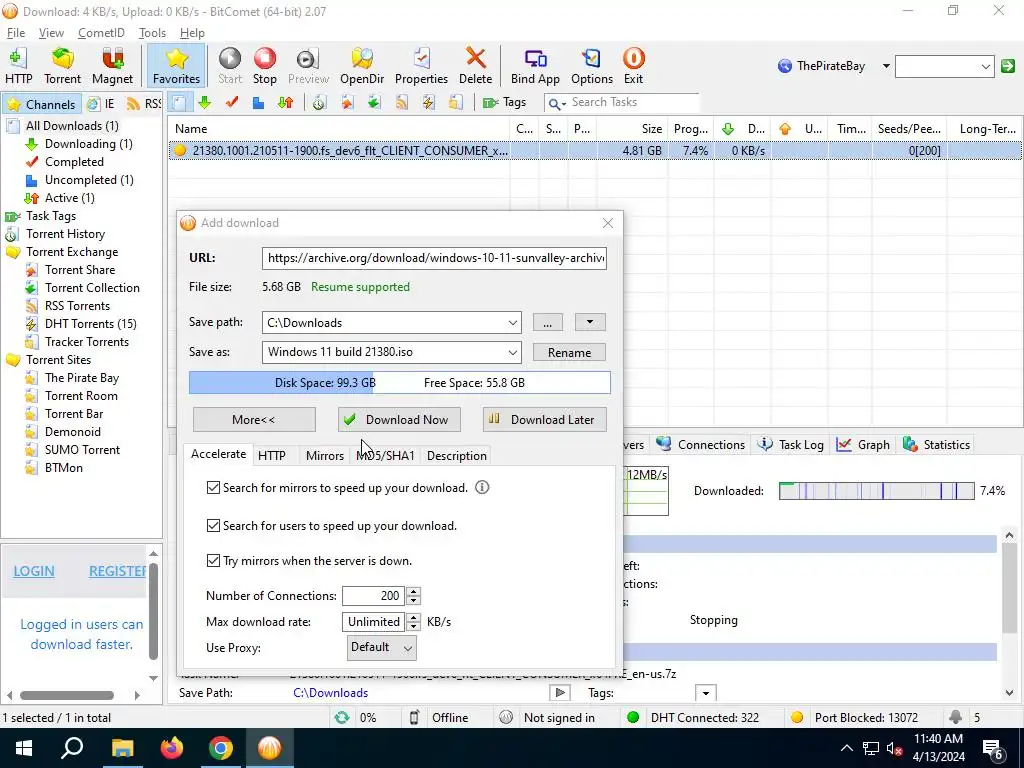Click the Download Now button
Viewport: 1024px width, 768px height.
pos(399,419)
